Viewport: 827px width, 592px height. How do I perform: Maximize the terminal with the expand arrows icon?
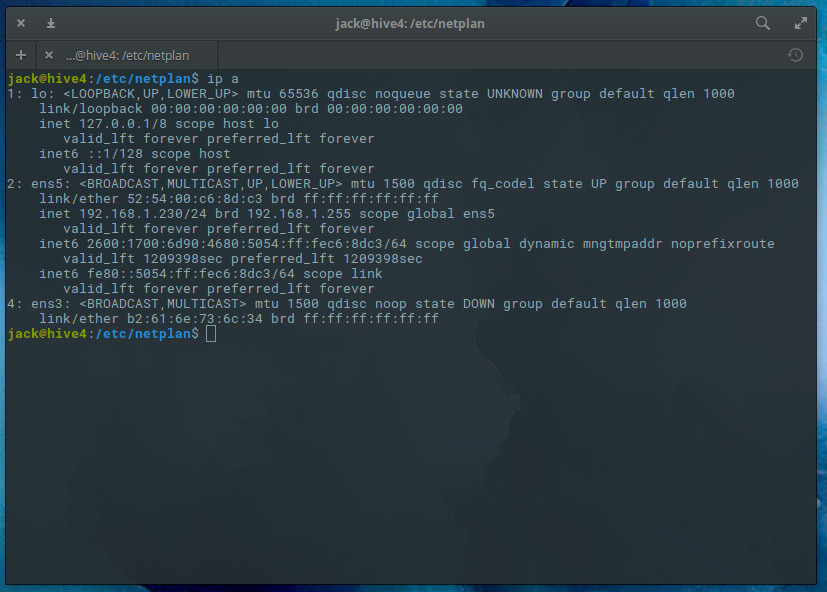[x=801, y=23]
